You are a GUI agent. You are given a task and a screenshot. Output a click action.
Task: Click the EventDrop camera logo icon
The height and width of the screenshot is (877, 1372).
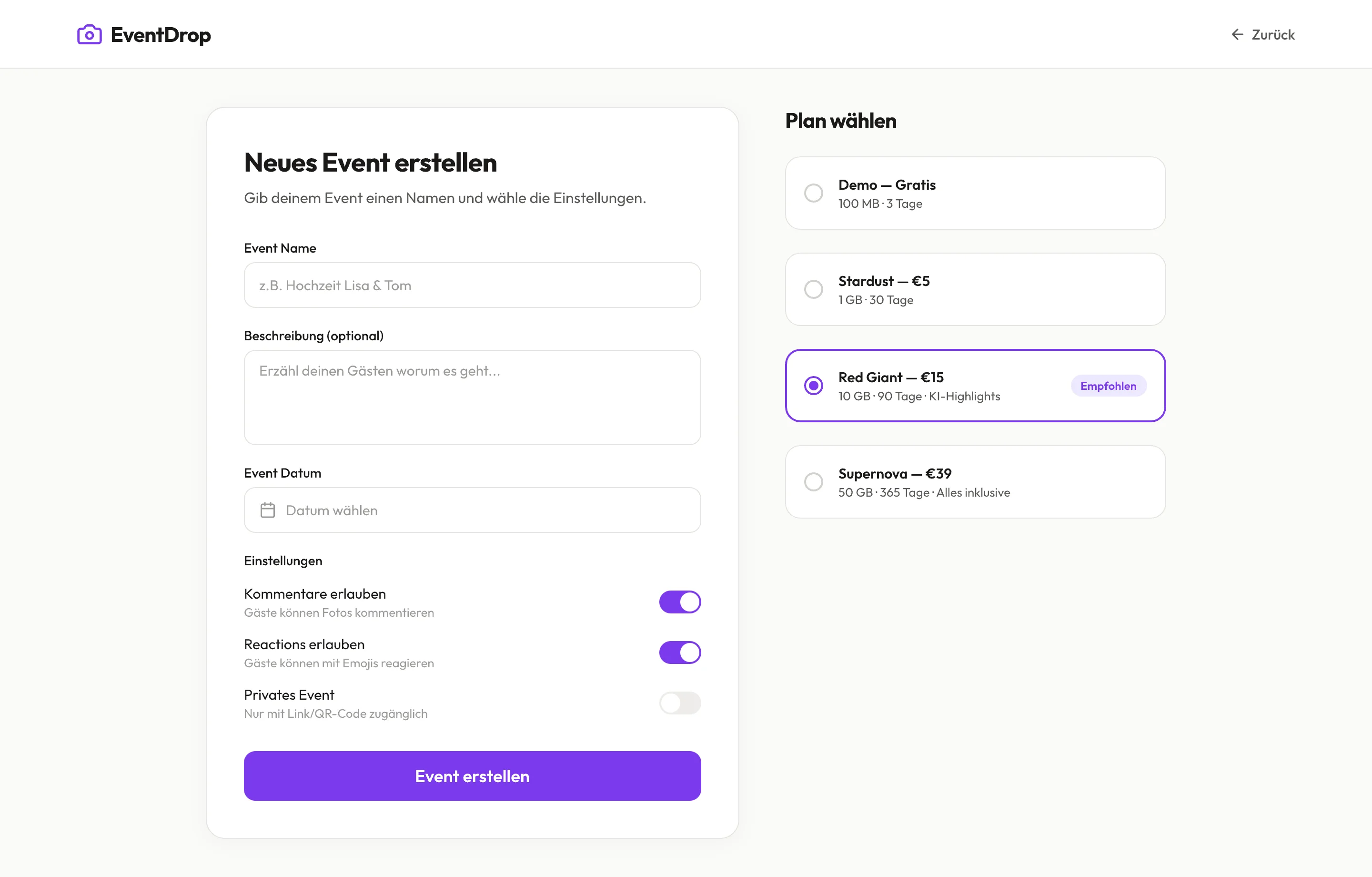tap(90, 35)
